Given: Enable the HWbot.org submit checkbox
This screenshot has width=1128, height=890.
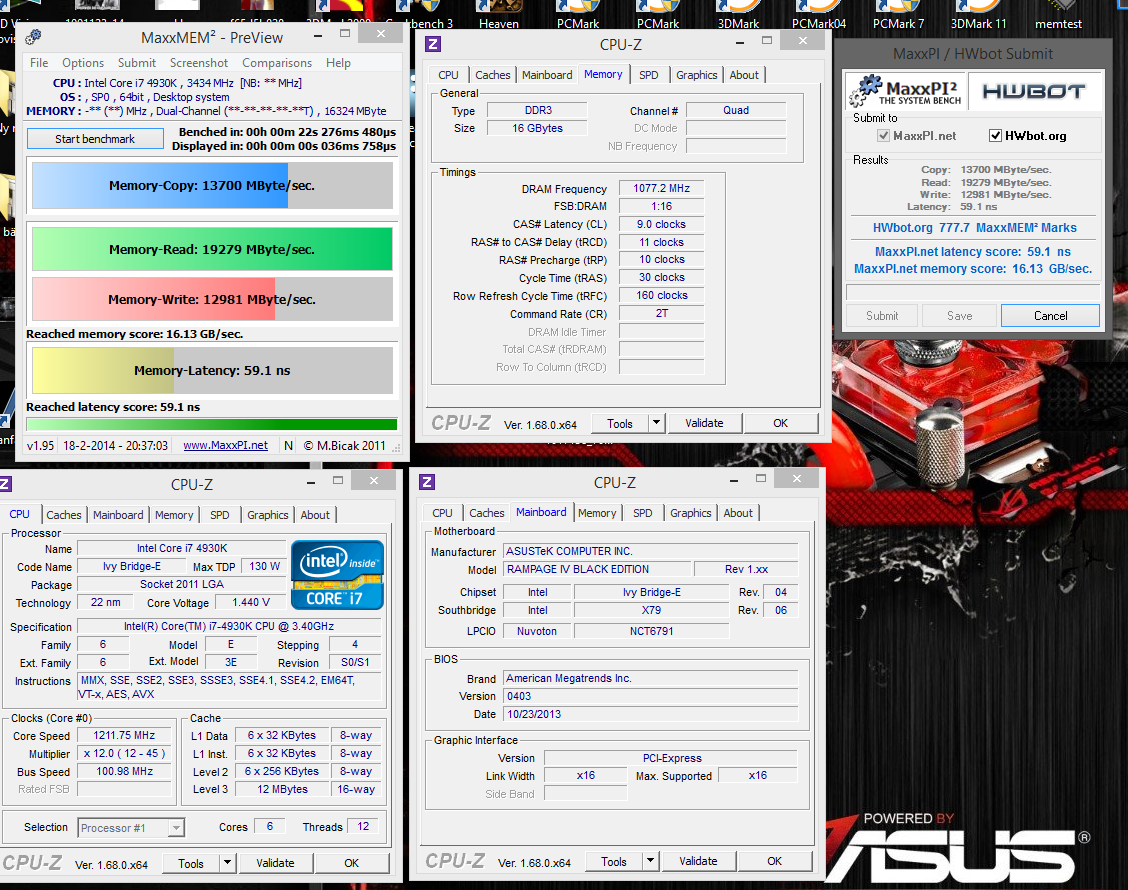Looking at the screenshot, I should (x=996, y=136).
